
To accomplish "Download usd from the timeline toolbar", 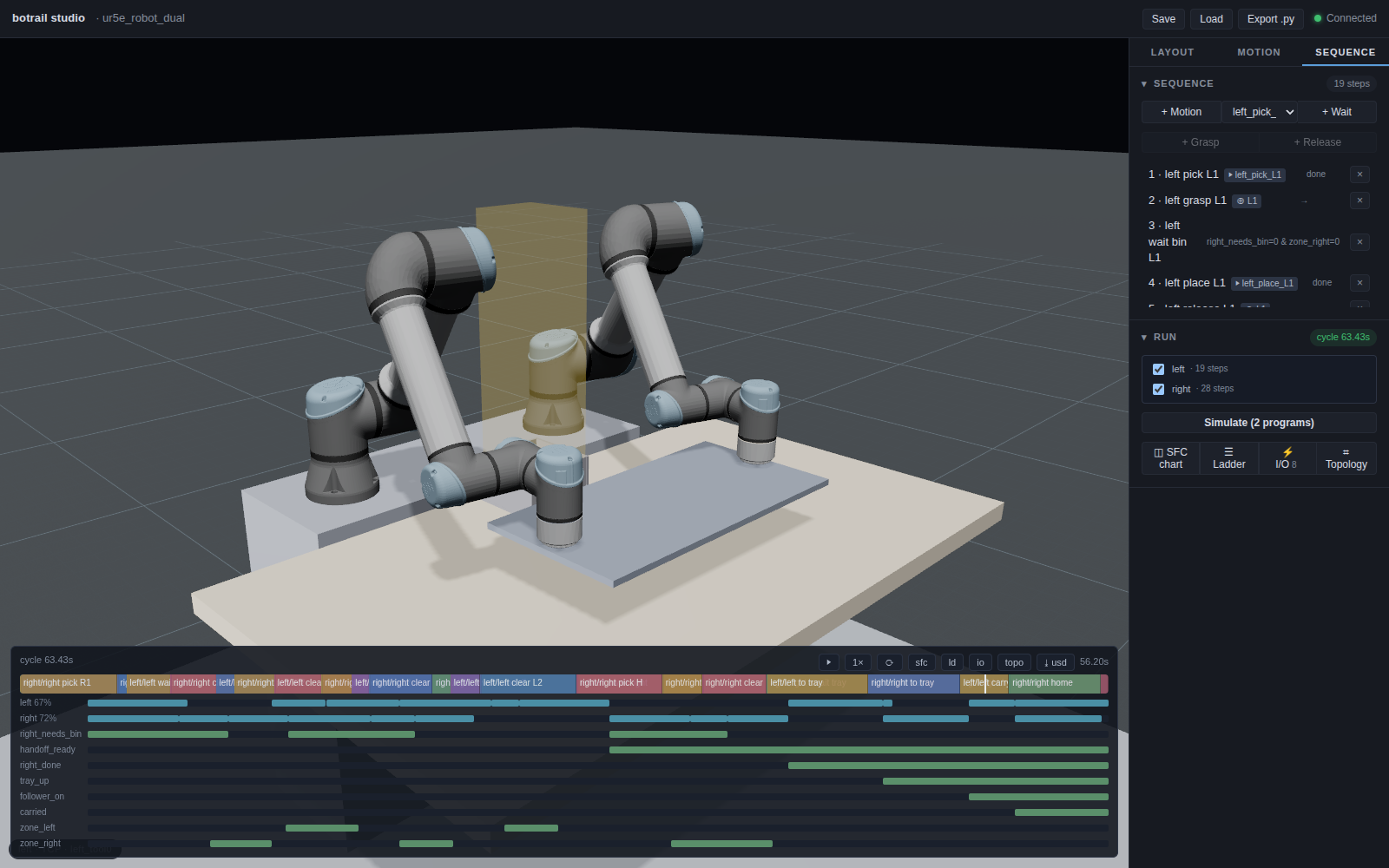I will click(1056, 662).
